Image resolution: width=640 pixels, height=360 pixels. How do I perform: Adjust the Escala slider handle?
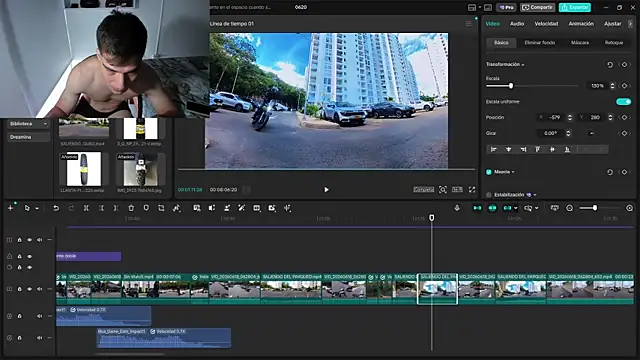511,86
